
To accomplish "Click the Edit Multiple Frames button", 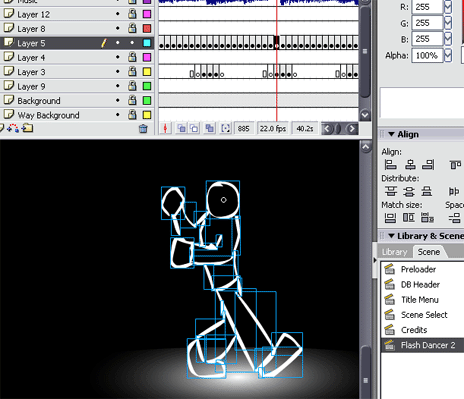I will (210, 128).
